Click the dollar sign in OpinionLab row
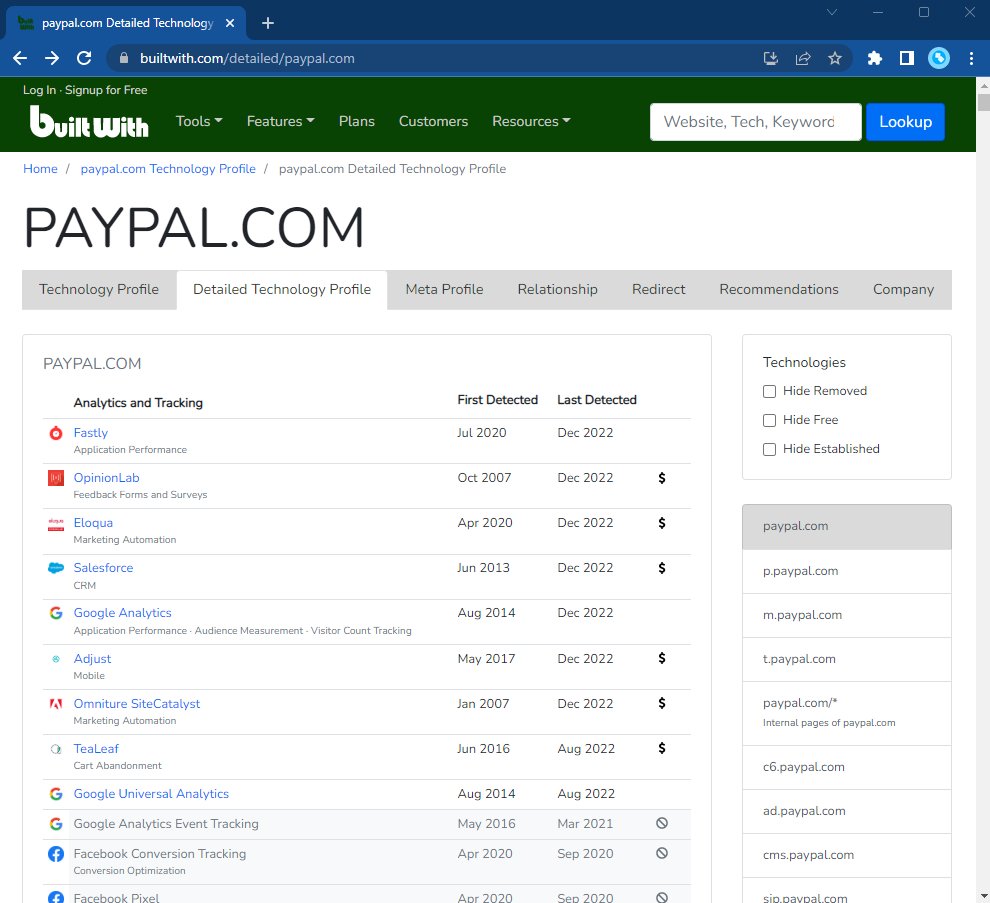The height and width of the screenshot is (903, 990). click(662, 478)
